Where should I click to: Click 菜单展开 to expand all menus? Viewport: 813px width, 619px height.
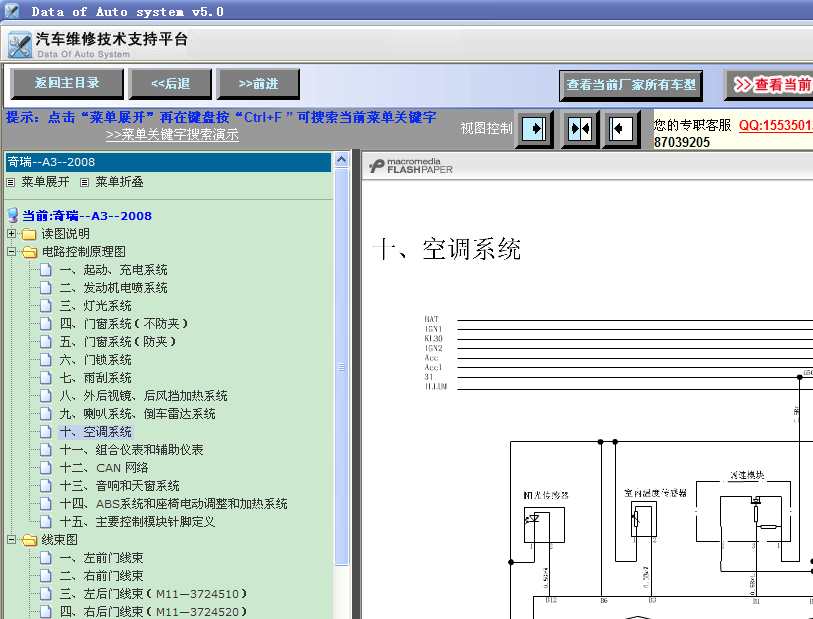(45, 182)
